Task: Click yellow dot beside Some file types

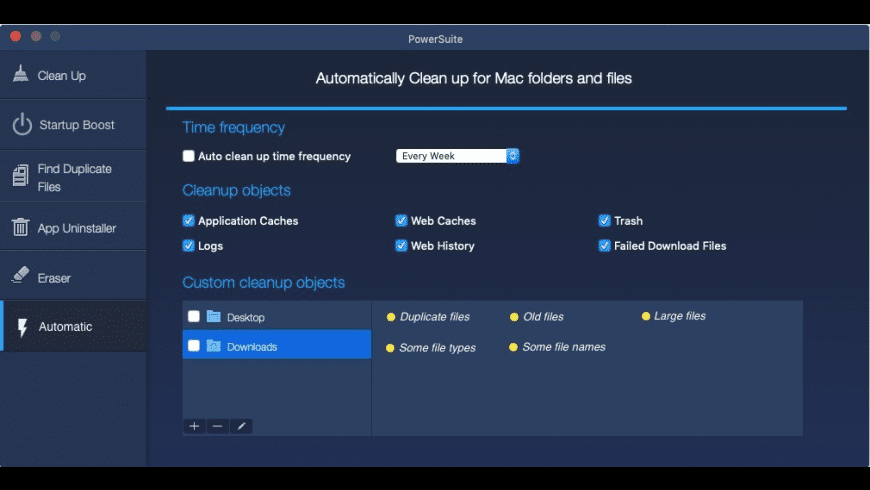Action: [x=390, y=348]
